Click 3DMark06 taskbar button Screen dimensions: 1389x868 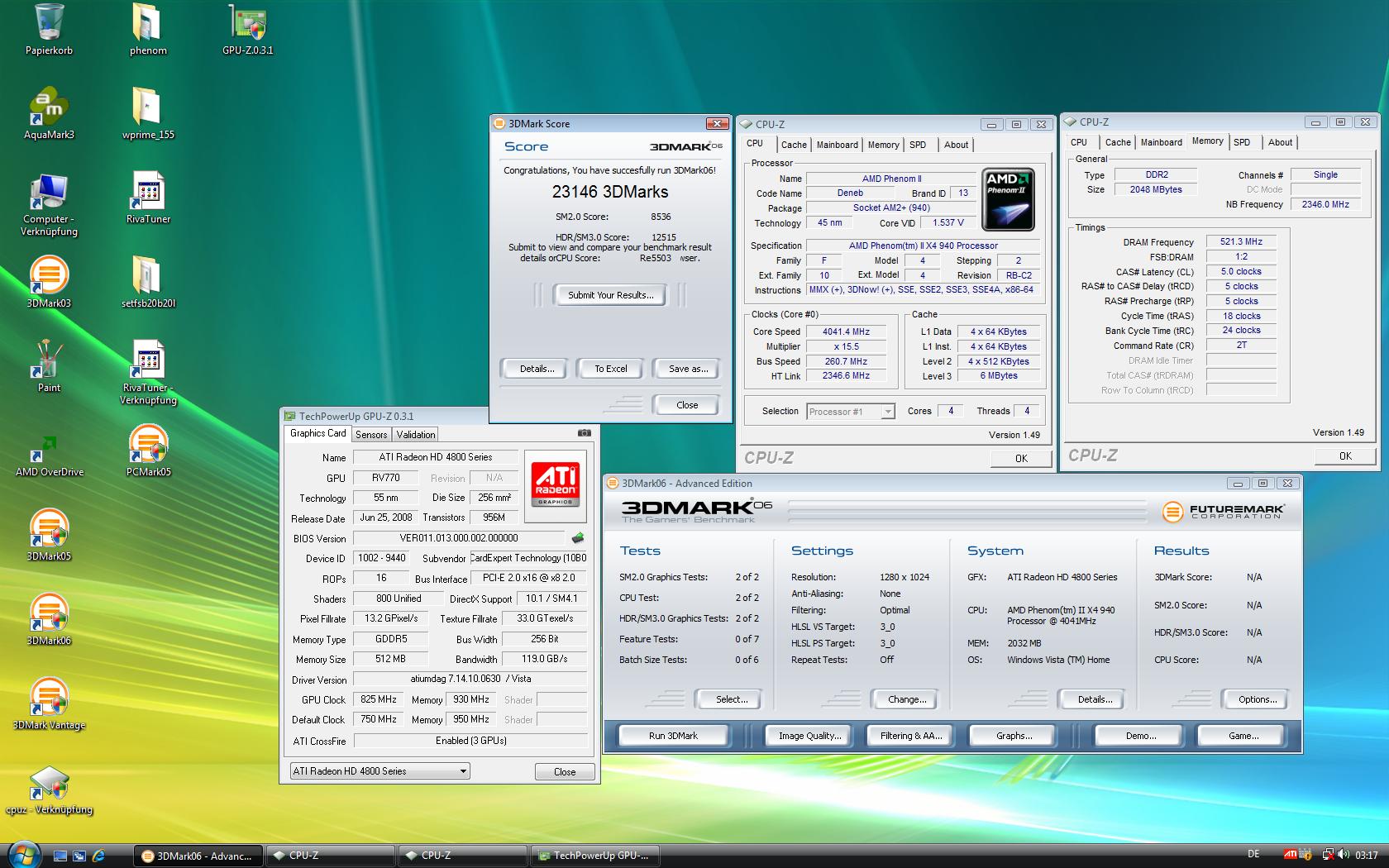click(x=198, y=856)
